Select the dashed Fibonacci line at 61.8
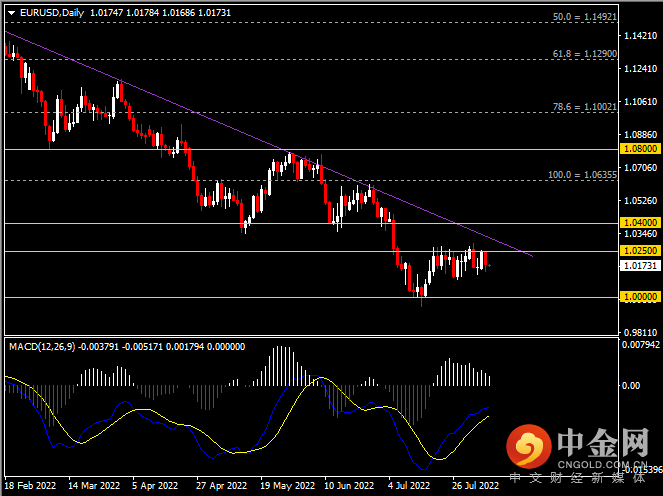663x496 pixels. click(x=311, y=59)
